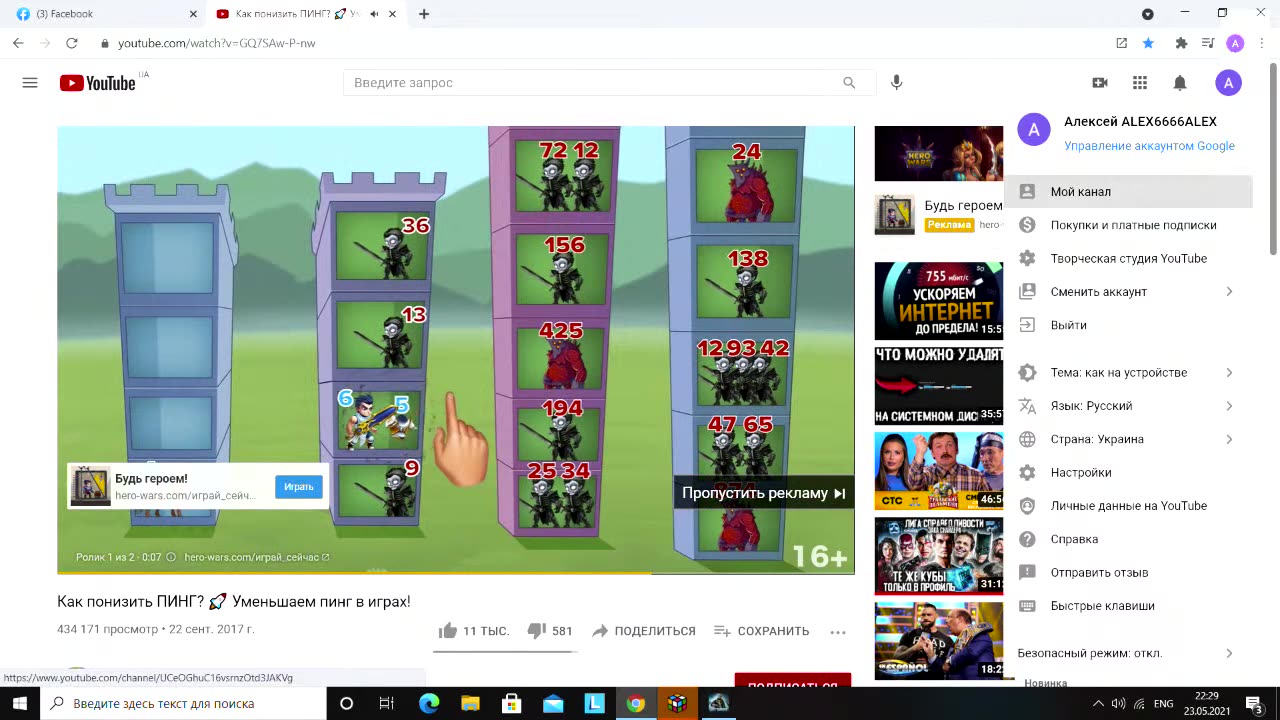The width and height of the screenshot is (1280, 720).
Task: Mute the YouTube tab audio icon
Action: click(x=374, y=14)
